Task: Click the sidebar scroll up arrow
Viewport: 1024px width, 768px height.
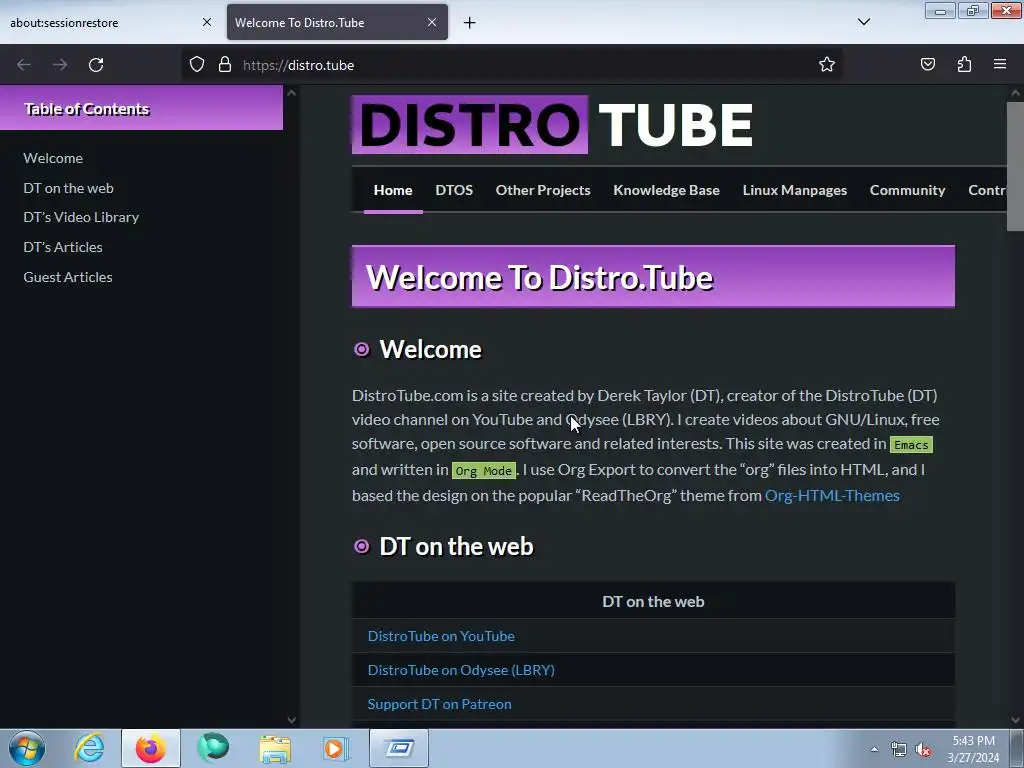Action: (291, 93)
